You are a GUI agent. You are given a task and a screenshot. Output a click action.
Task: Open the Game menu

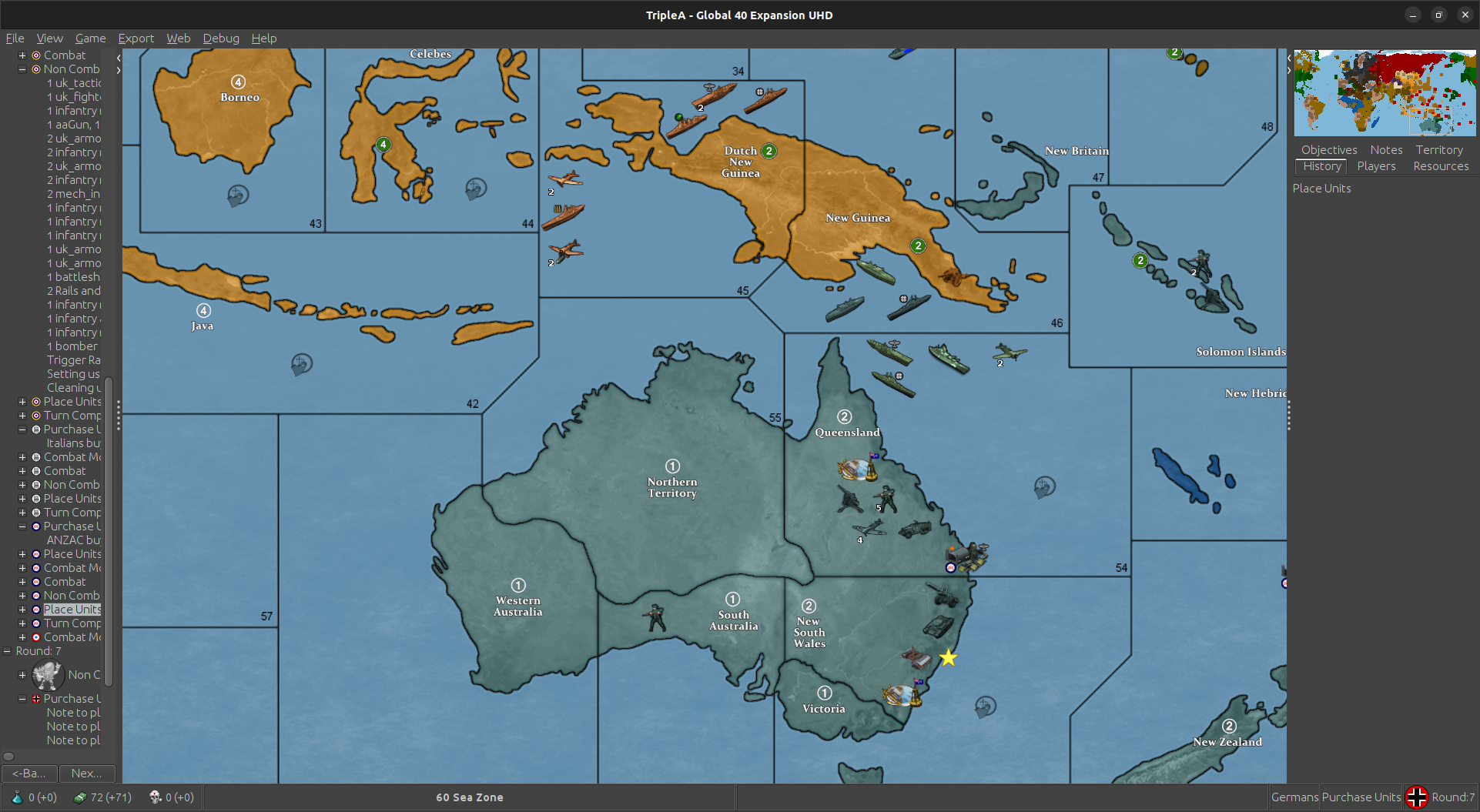coord(91,38)
